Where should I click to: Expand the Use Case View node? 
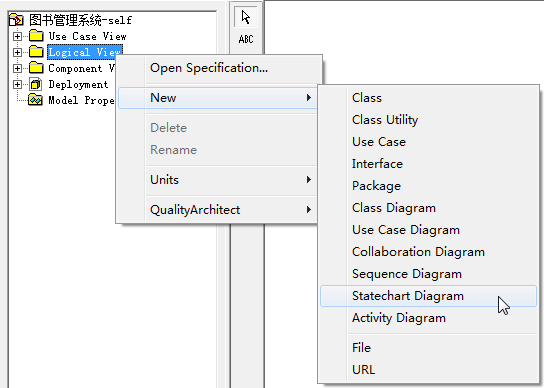pyautogui.click(x=17, y=36)
